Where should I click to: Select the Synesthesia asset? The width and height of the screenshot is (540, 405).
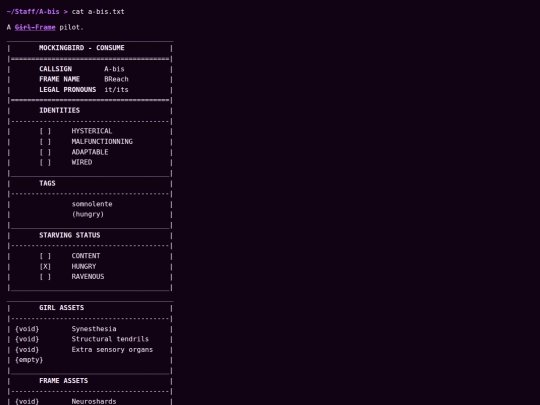point(94,329)
